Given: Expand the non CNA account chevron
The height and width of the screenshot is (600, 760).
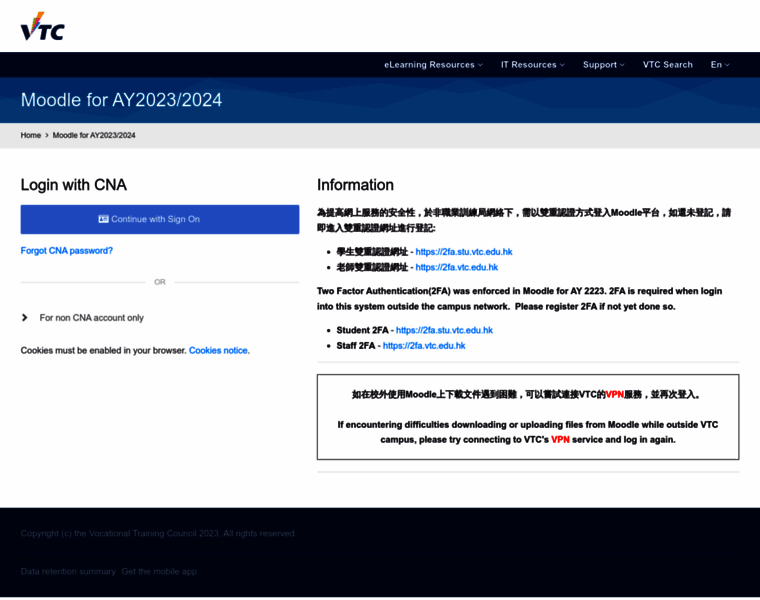Looking at the screenshot, I should 25,318.
